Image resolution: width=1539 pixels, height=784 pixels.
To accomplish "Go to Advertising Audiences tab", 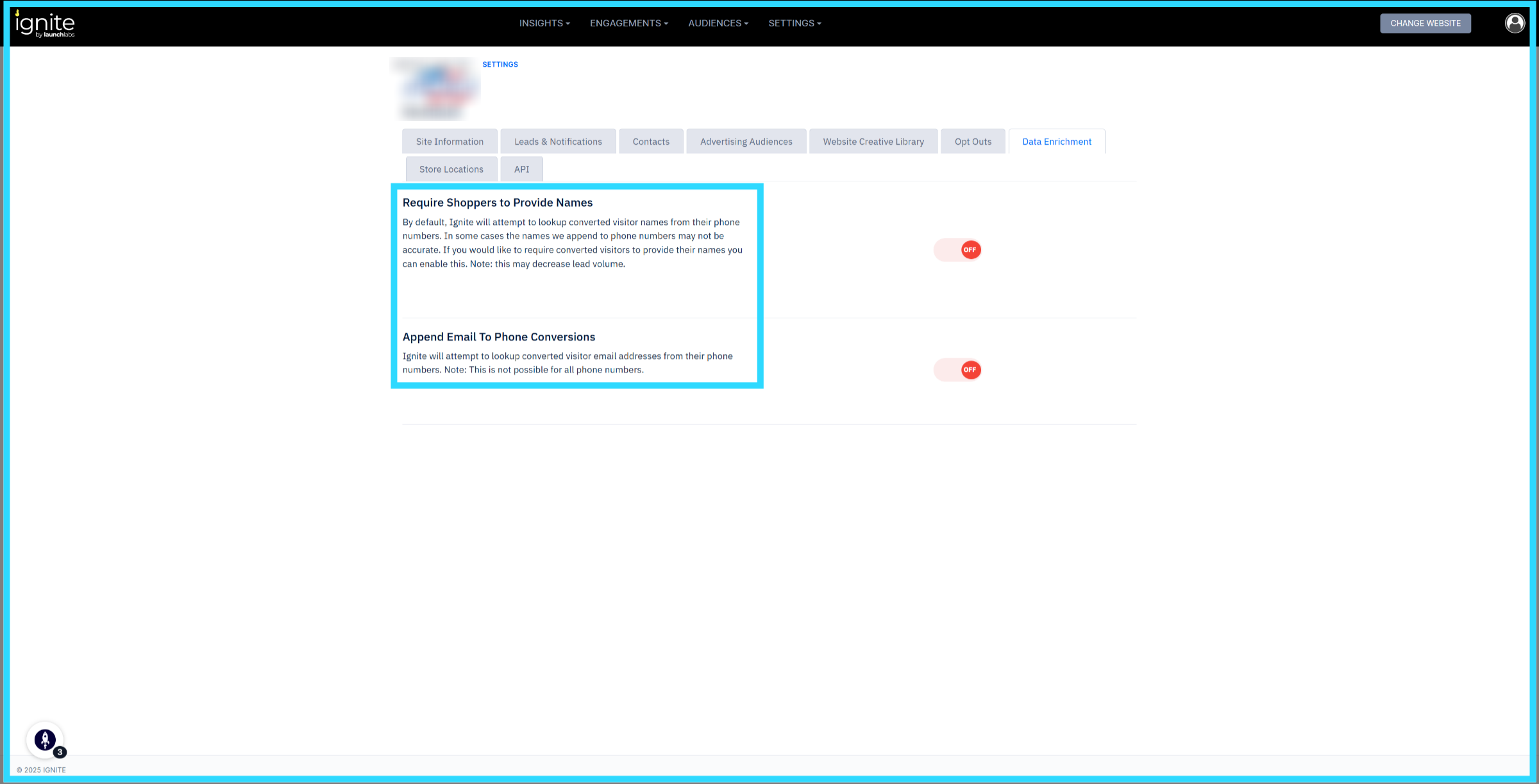I will pos(746,142).
